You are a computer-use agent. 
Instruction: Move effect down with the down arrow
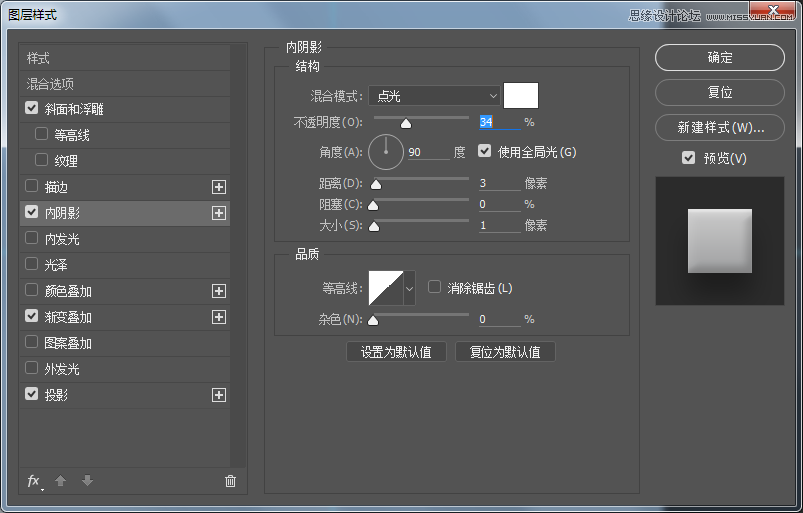[x=88, y=481]
